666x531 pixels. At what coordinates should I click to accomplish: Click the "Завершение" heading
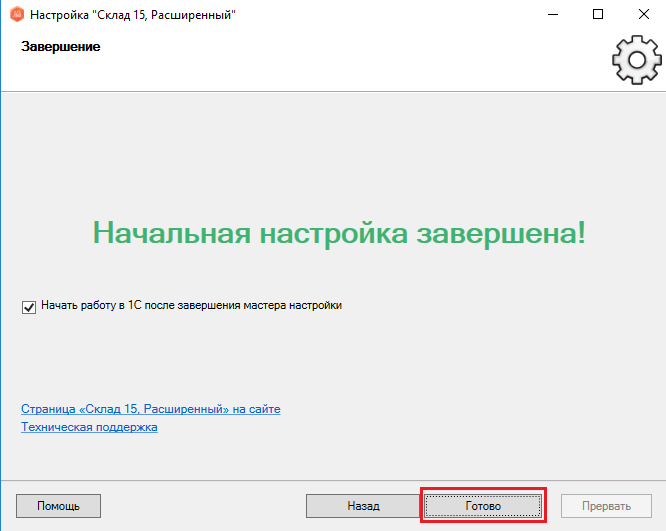point(61,46)
